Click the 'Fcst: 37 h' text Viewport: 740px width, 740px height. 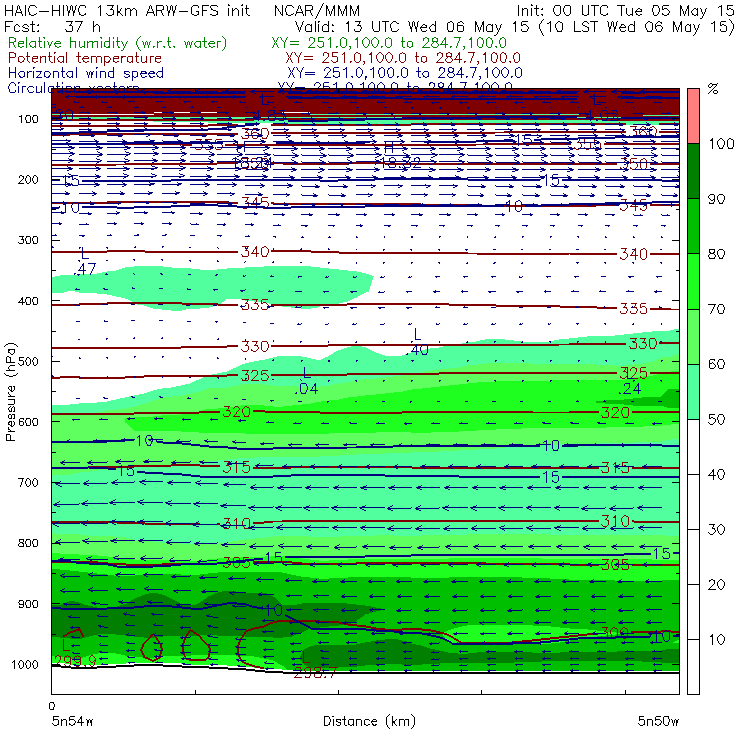[52, 26]
